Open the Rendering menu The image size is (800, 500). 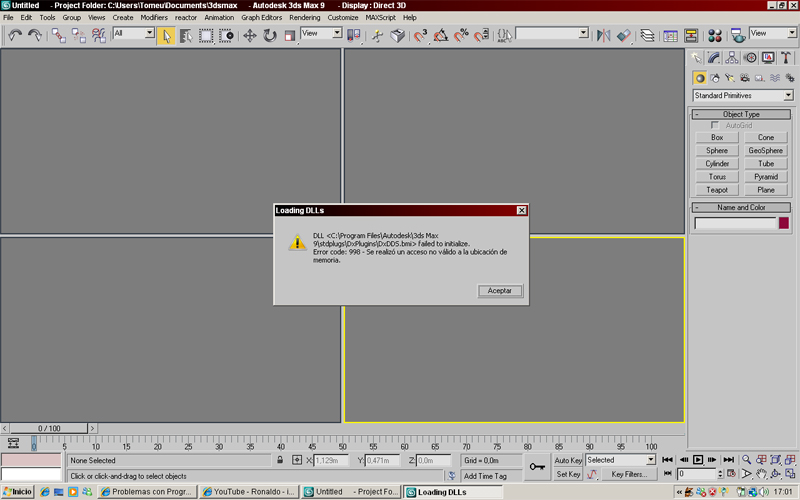coord(305,17)
